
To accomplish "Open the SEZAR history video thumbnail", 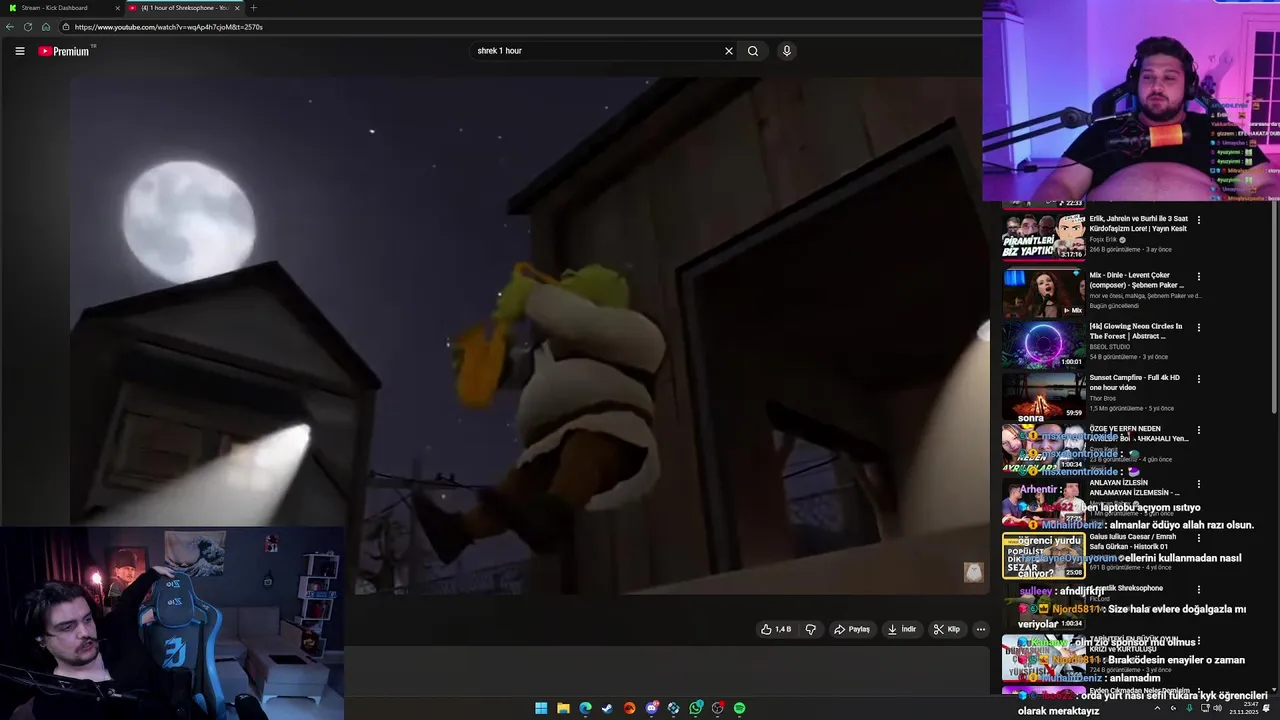I will coord(1043,555).
